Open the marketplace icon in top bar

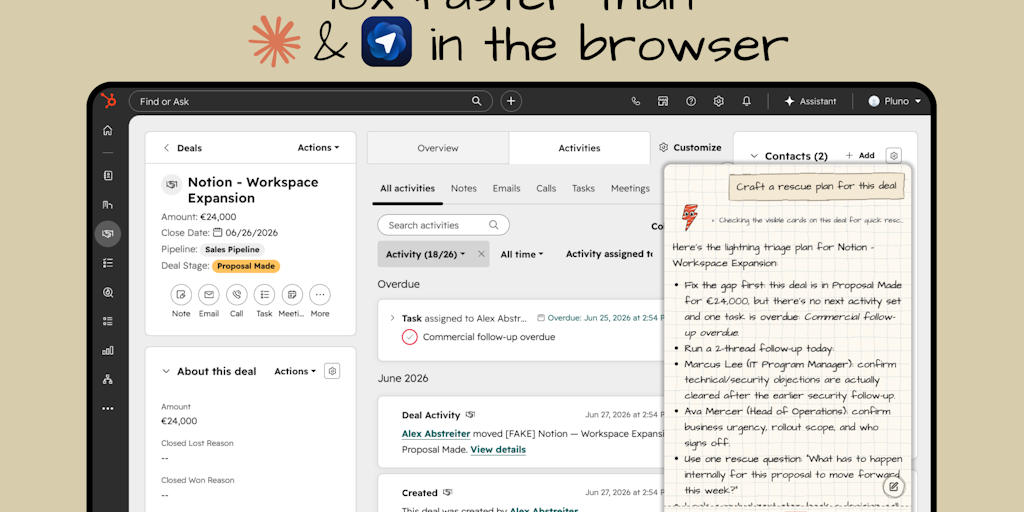(x=663, y=101)
